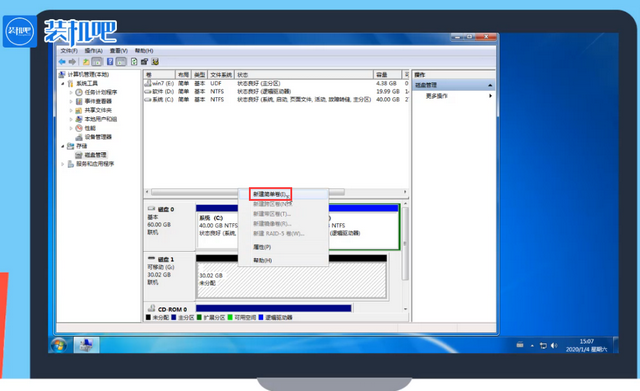
Task: Click the 容量 column header
Action: pos(388,75)
